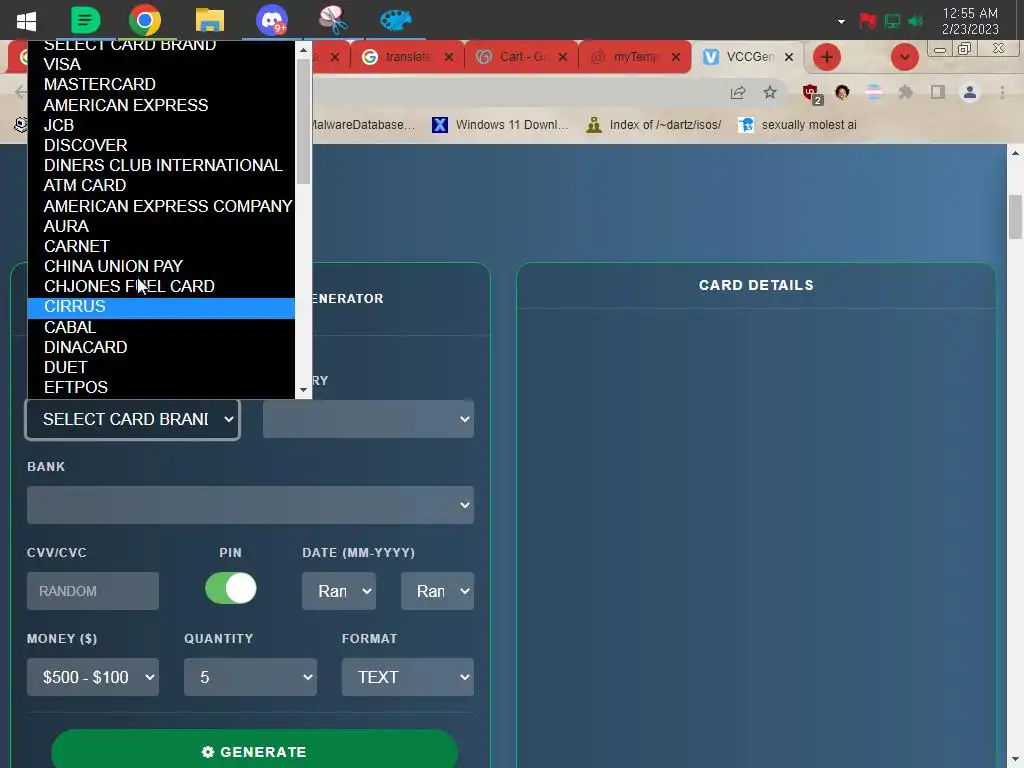This screenshot has width=1024, height=768.
Task: Open the MalwareDatabase bookmark
Action: click(363, 125)
